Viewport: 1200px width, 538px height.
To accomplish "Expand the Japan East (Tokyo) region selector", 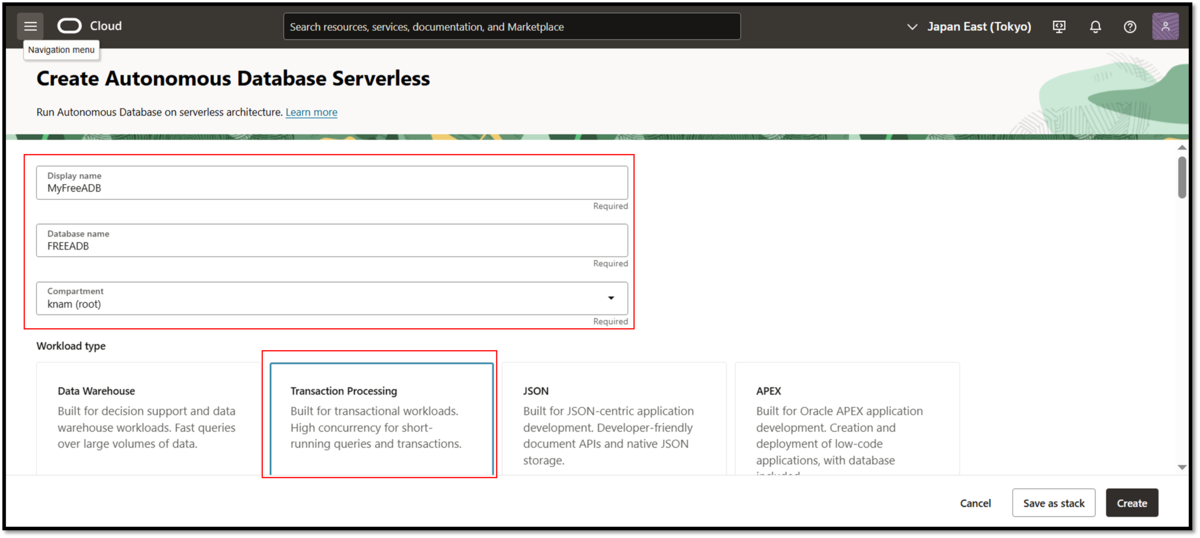I will 969,27.
